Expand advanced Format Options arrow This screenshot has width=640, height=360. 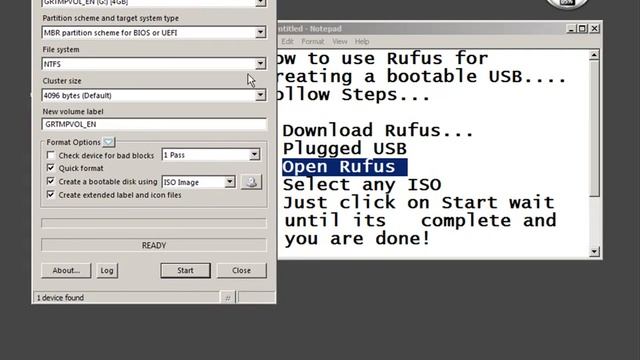point(109,142)
